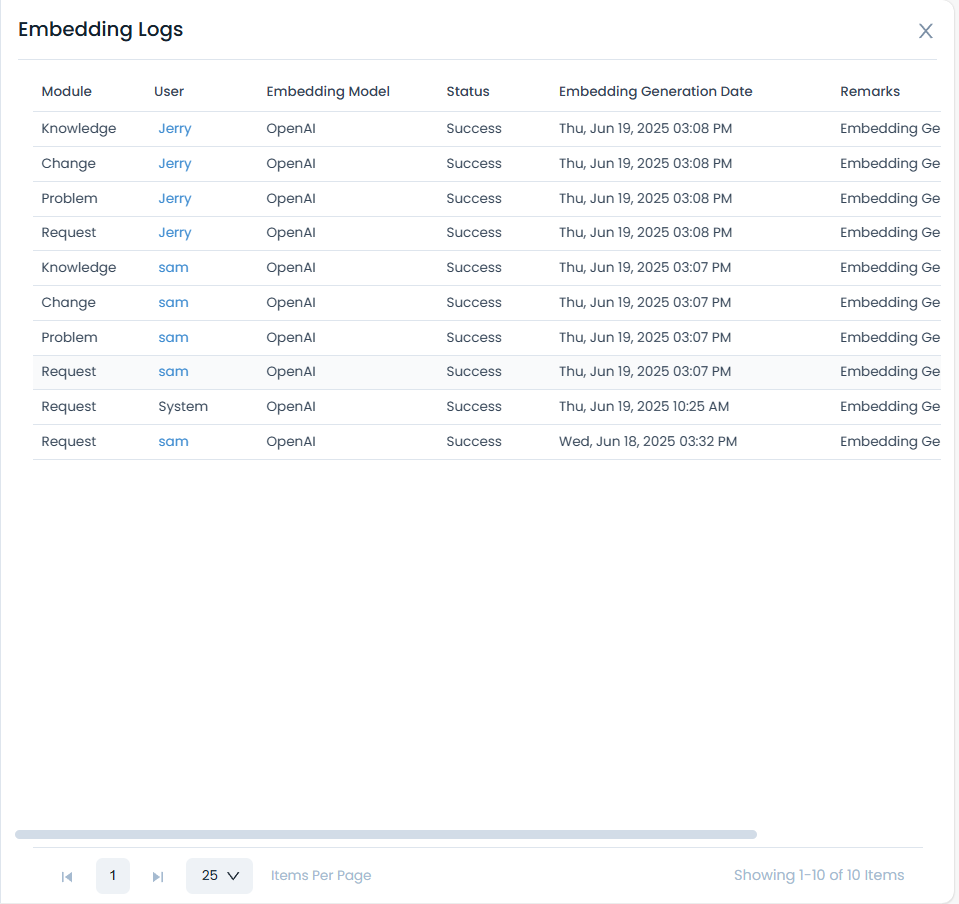This screenshot has width=959, height=904.
Task: Click the Jerry link in the Change row
Action: [x=174, y=164]
